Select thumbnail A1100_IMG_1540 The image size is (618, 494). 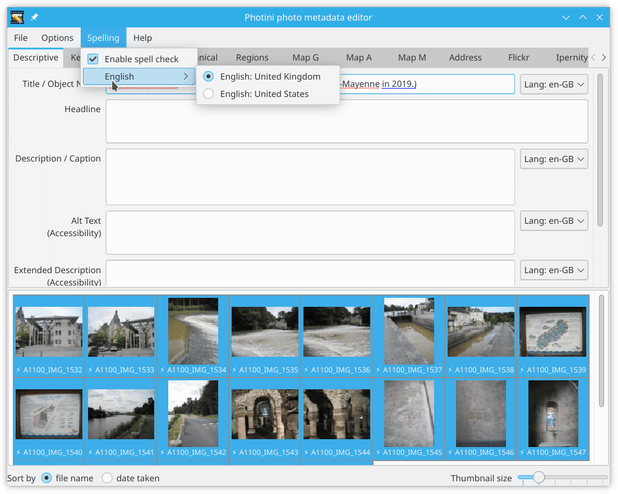click(49, 419)
